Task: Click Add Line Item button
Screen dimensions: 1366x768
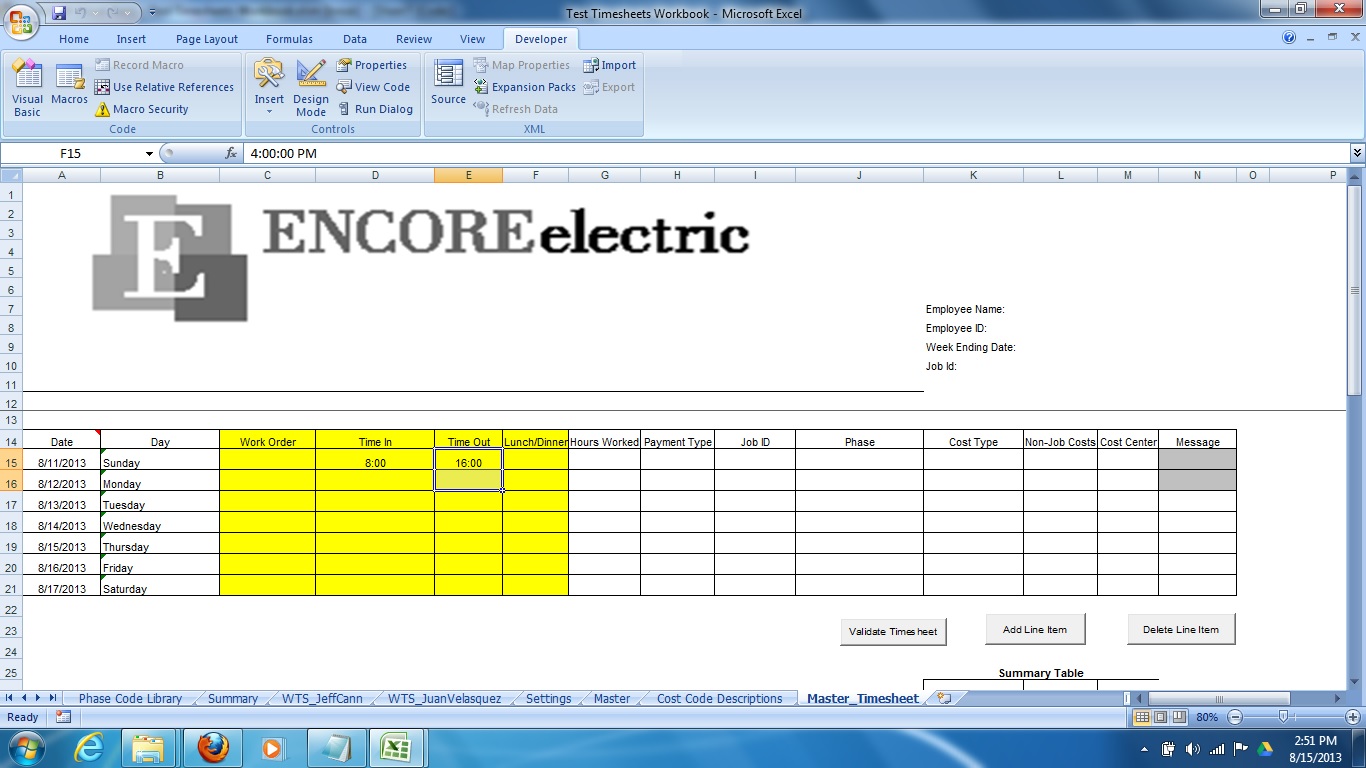Action: pos(1035,630)
